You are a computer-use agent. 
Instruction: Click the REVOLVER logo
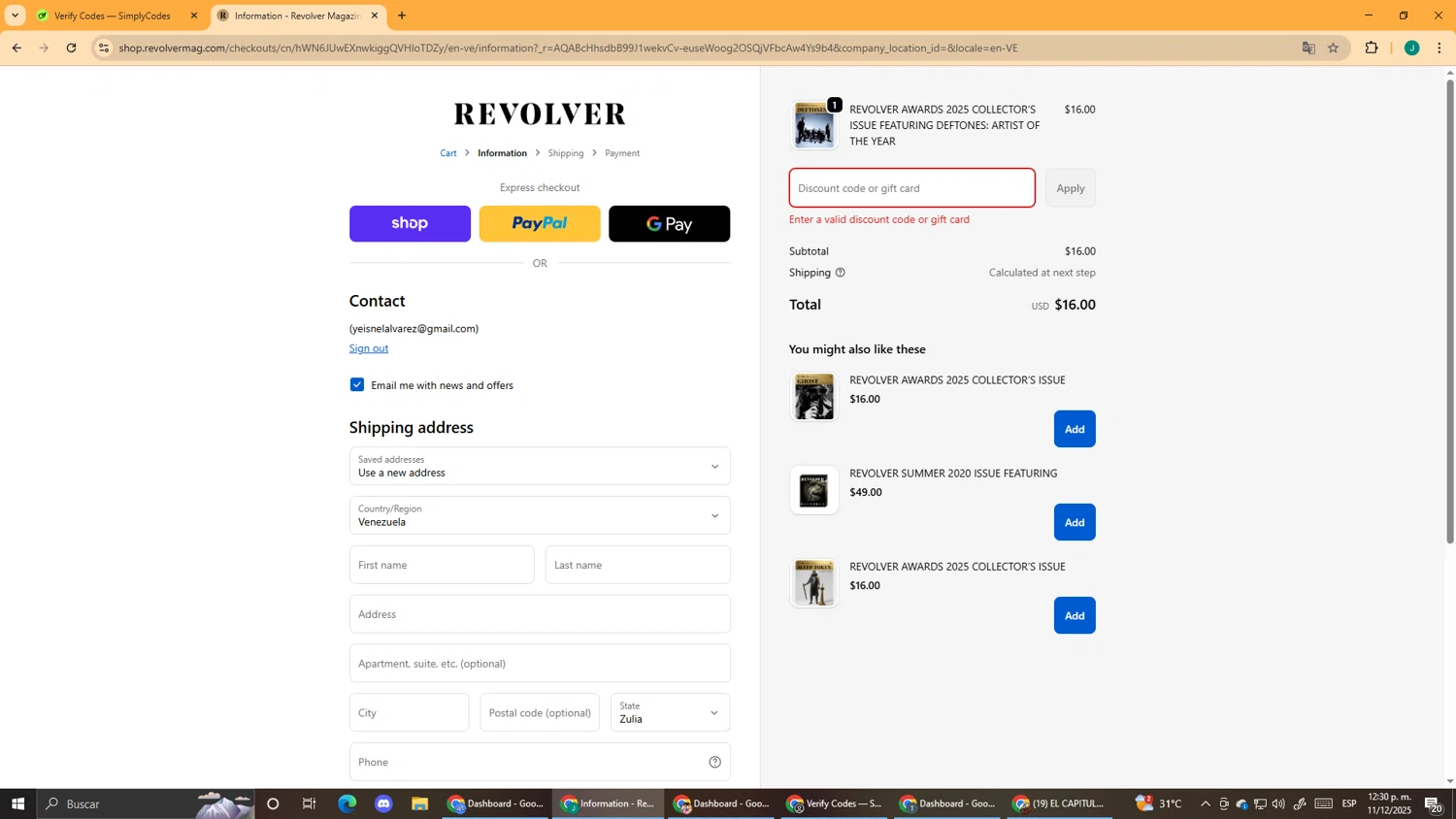(540, 114)
